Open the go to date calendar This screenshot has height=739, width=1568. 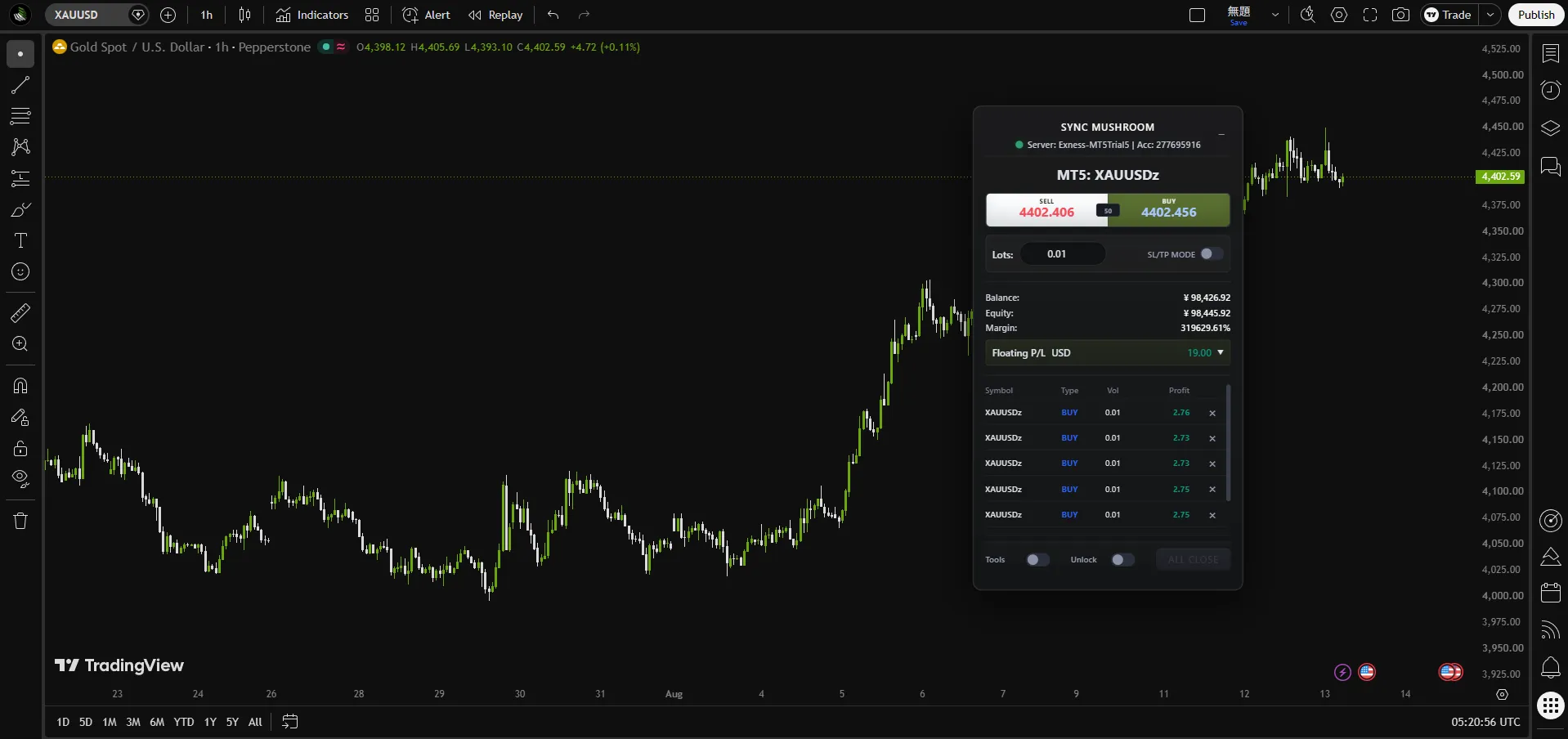290,722
